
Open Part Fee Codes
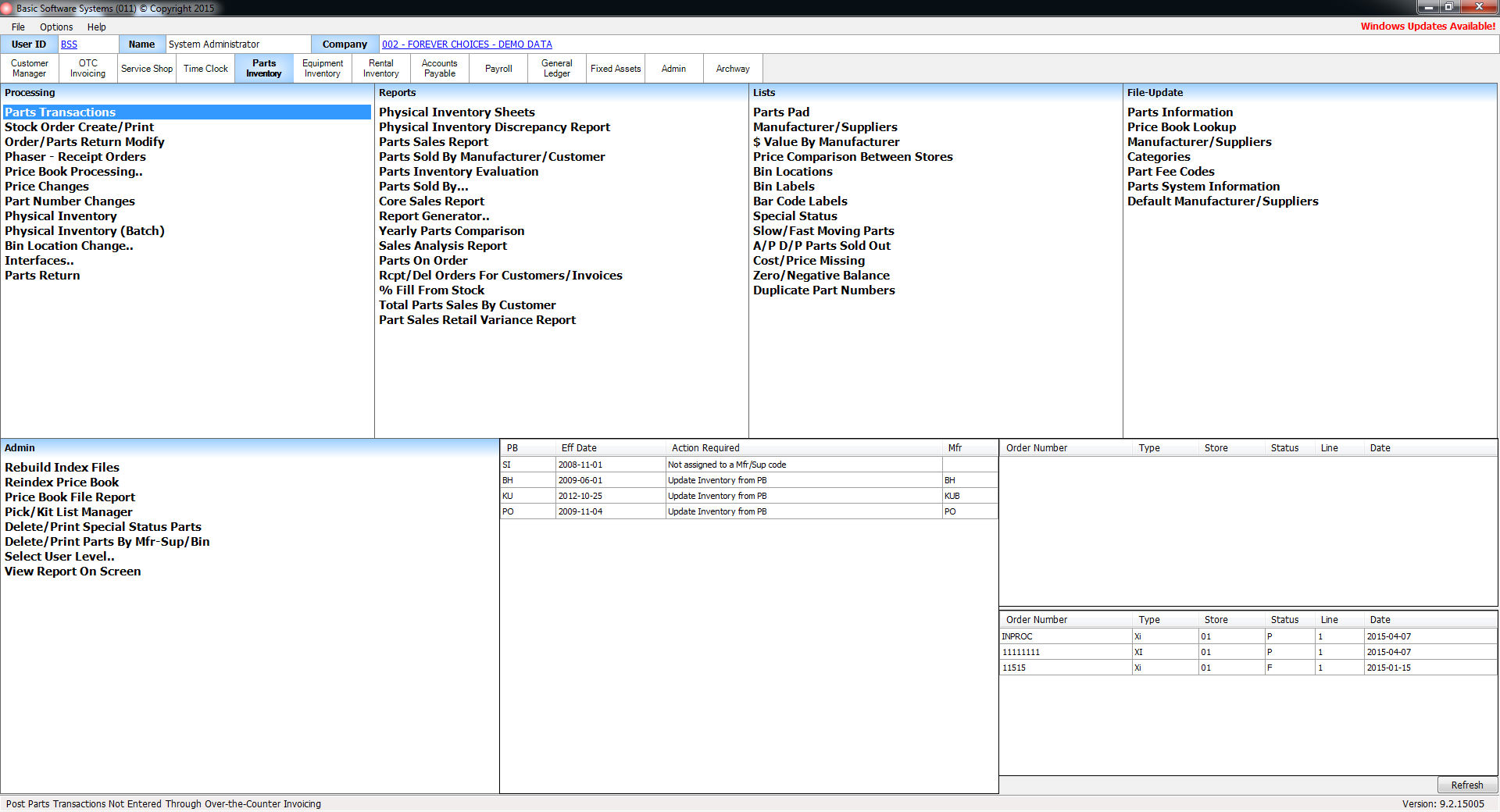(x=1171, y=172)
